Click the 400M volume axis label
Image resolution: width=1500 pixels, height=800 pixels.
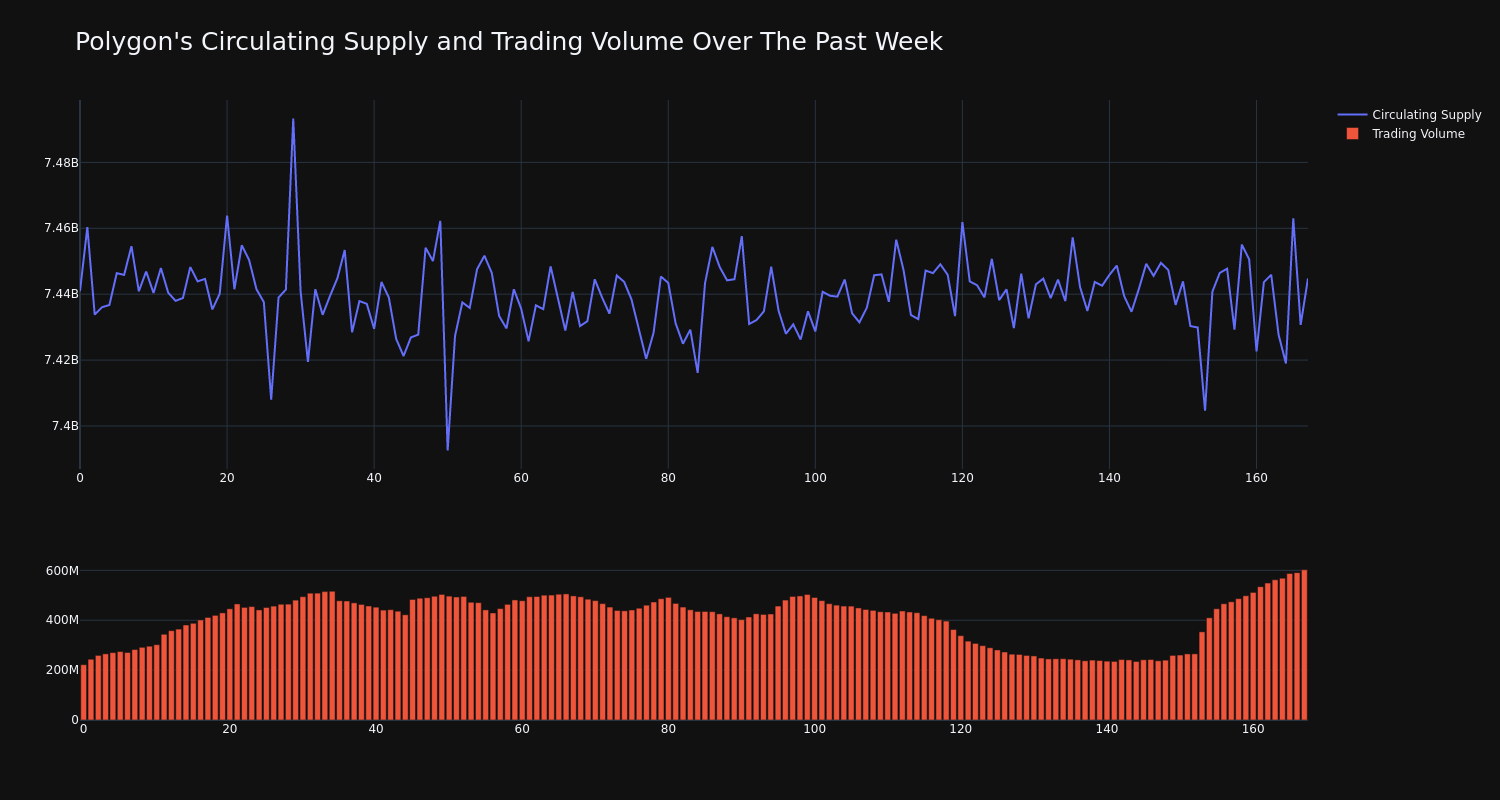click(x=62, y=620)
